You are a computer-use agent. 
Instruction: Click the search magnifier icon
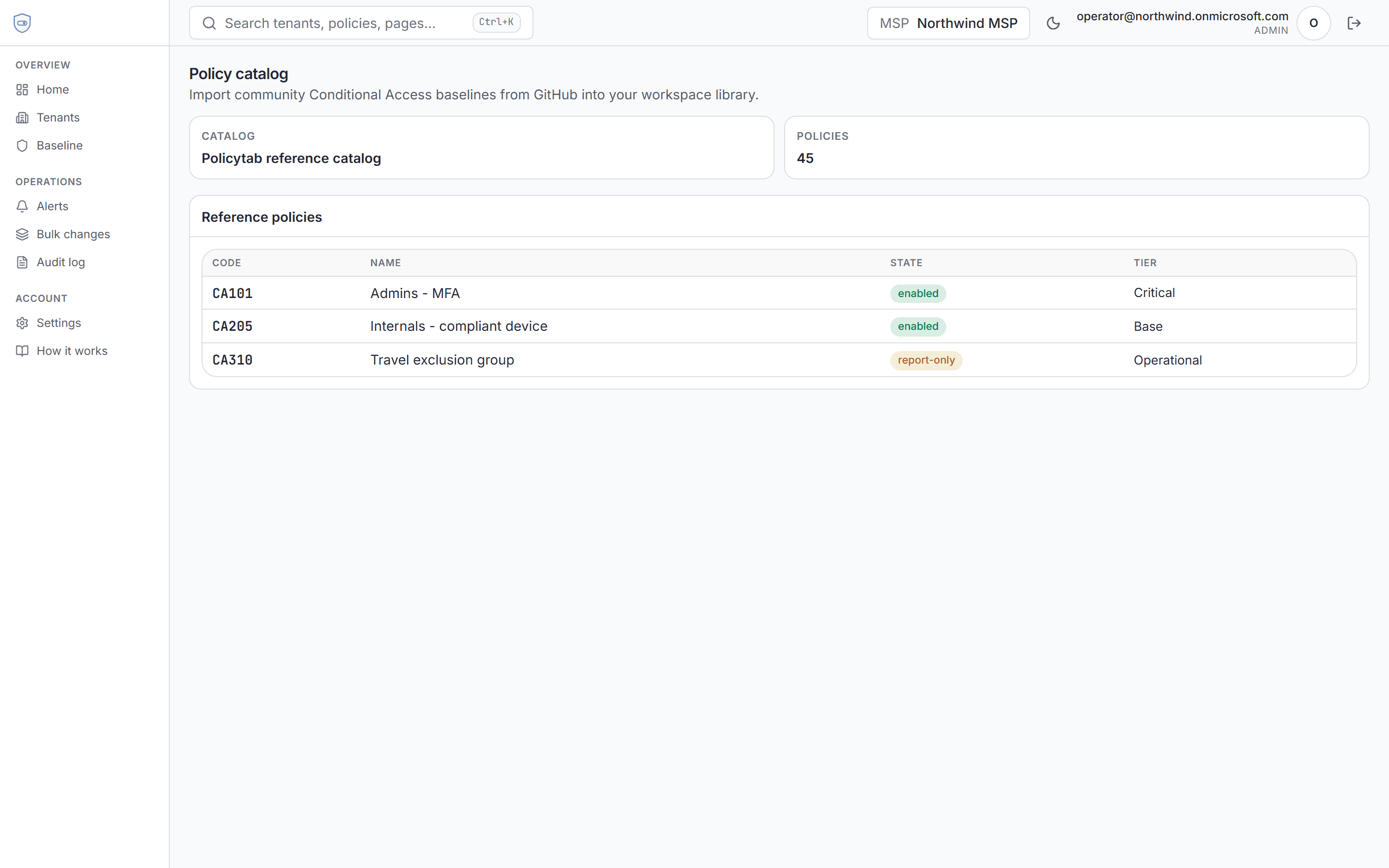pyautogui.click(x=209, y=23)
